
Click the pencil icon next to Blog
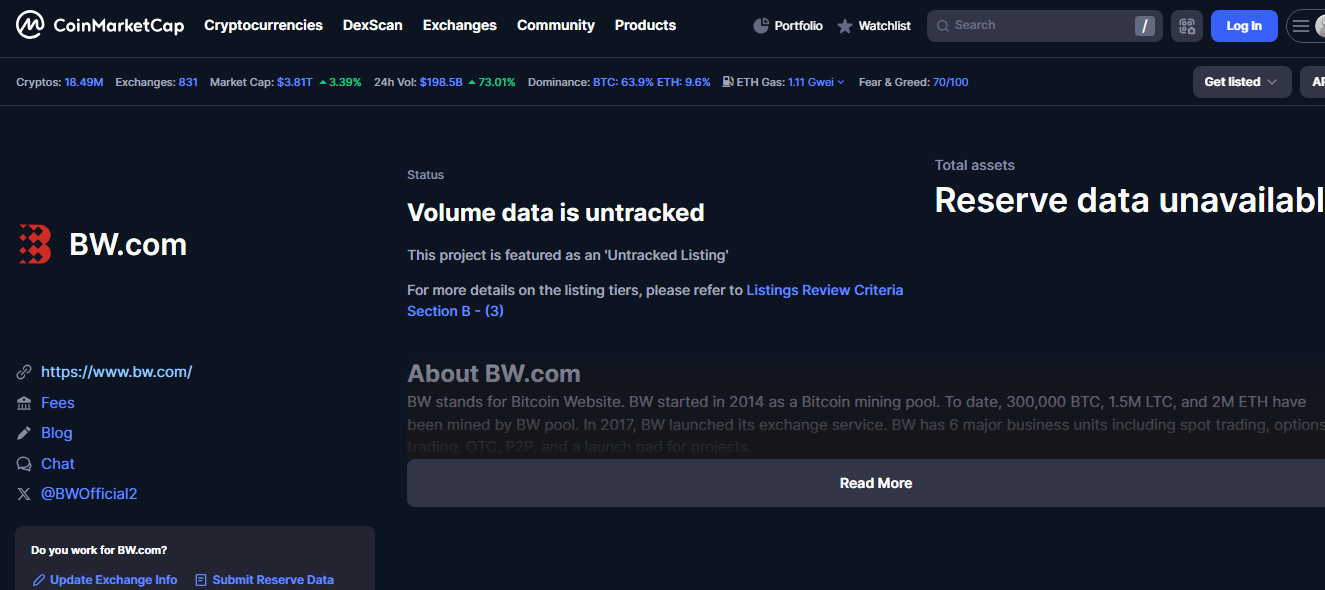click(x=24, y=433)
